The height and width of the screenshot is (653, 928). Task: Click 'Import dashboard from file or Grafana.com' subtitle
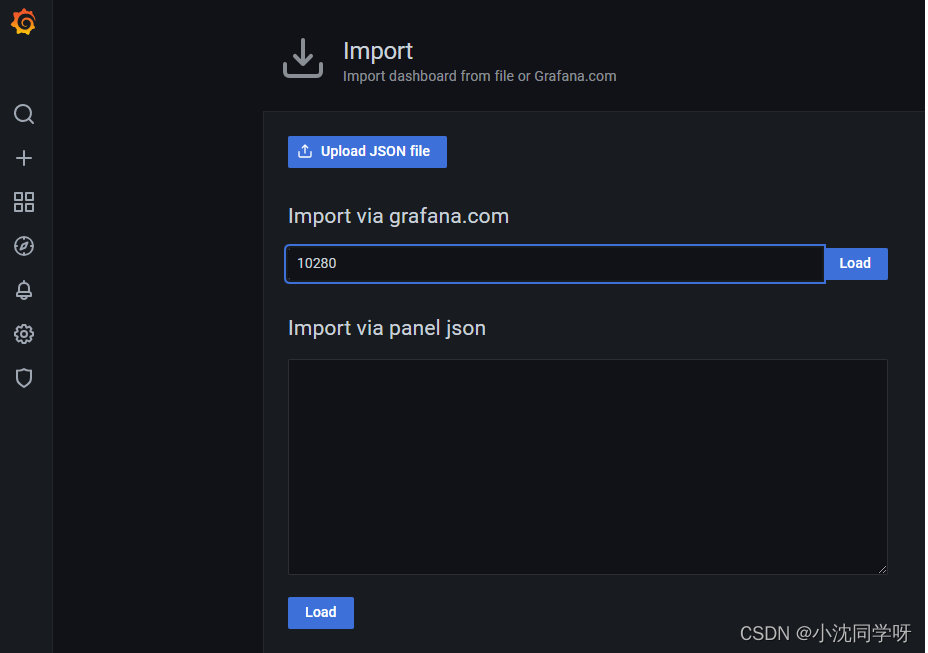479,76
